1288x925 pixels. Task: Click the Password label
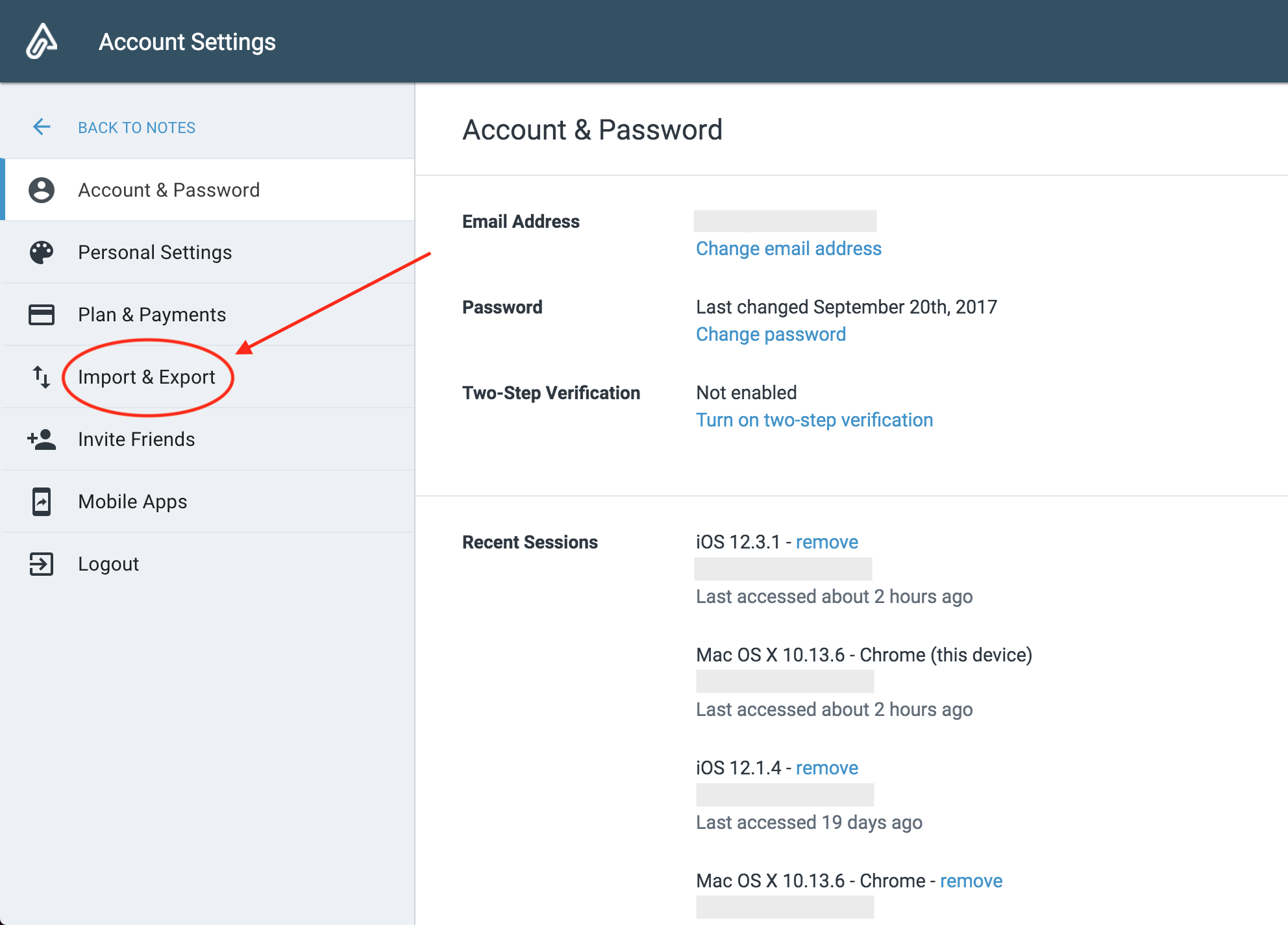(x=502, y=307)
